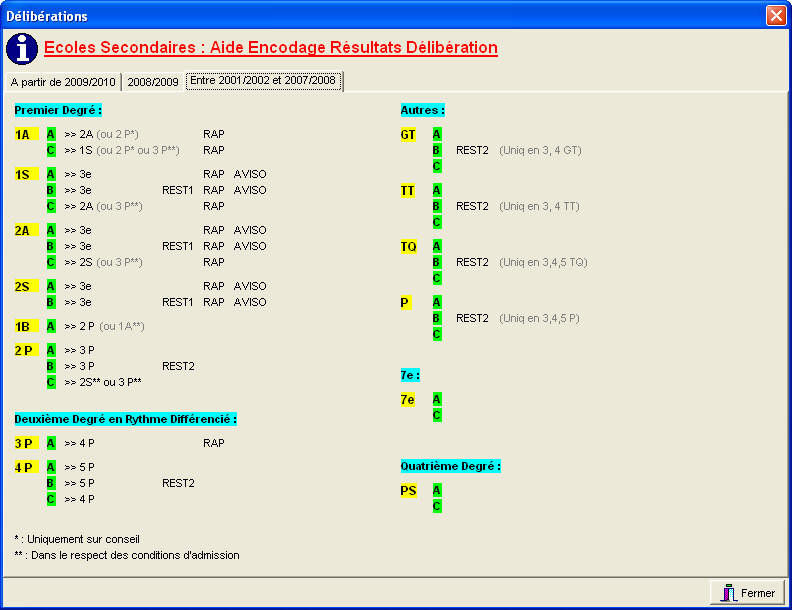Open the 'A partir de 2009/2010' tab
This screenshot has height=610, width=792.
pos(63,82)
